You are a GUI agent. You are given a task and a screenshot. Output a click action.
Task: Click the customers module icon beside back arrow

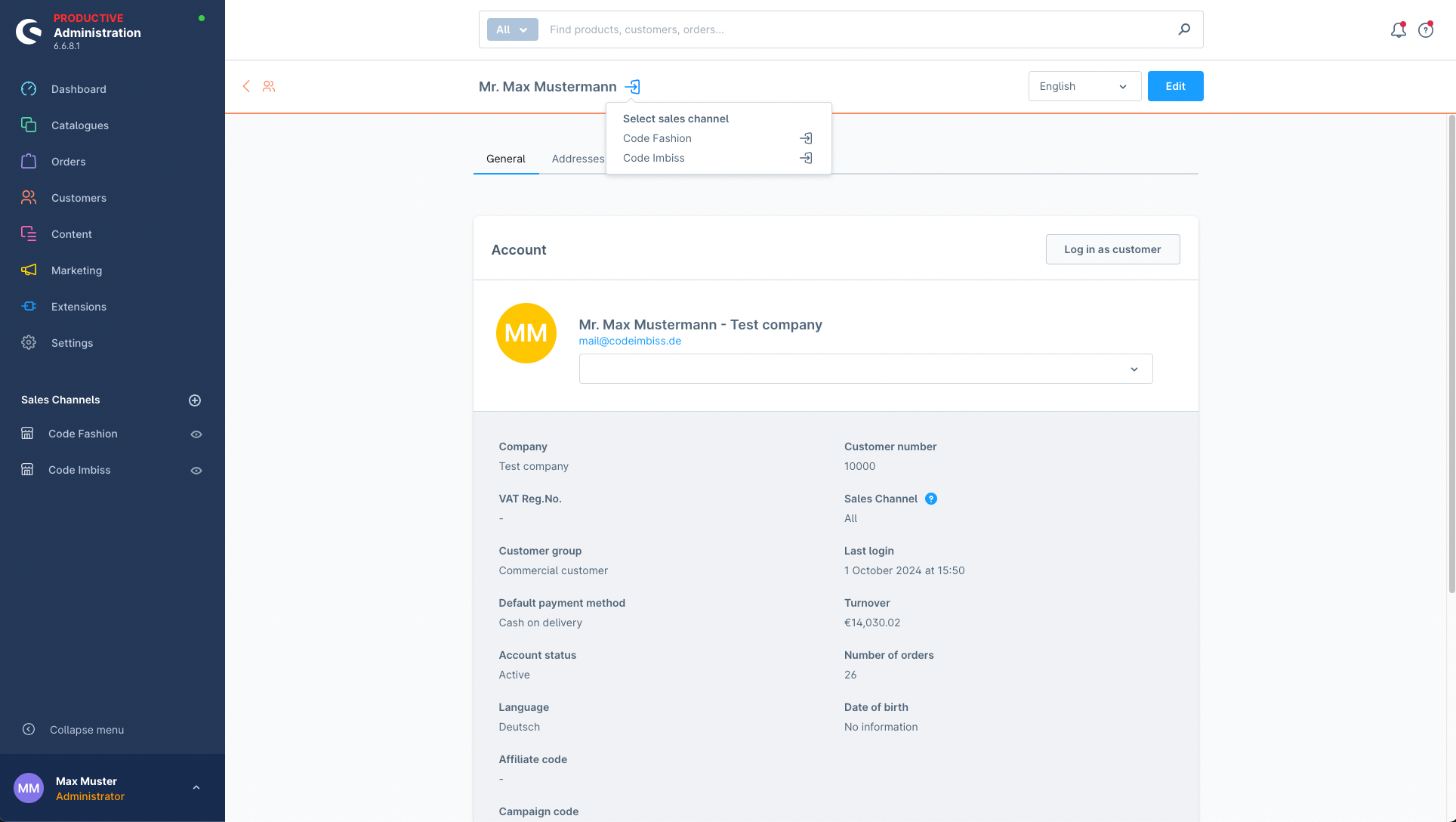point(269,86)
